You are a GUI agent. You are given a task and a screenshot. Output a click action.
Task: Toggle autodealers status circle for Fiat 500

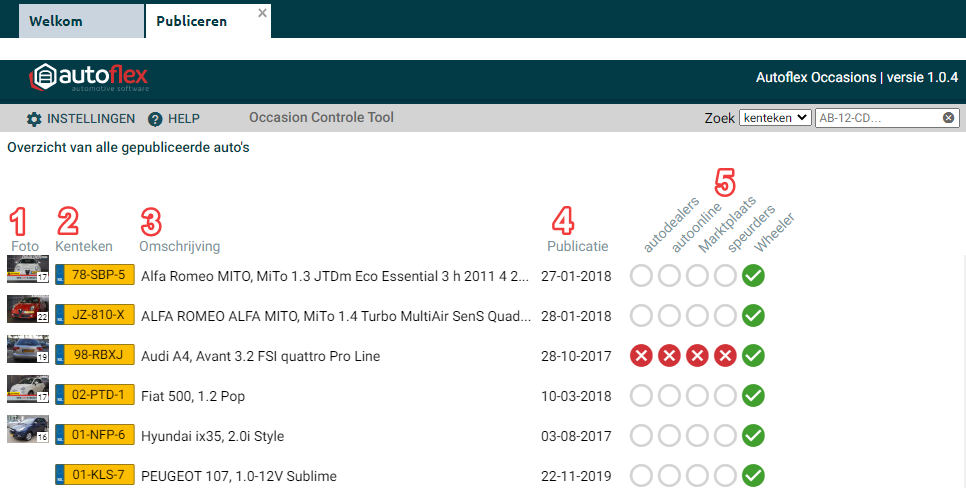(642, 396)
